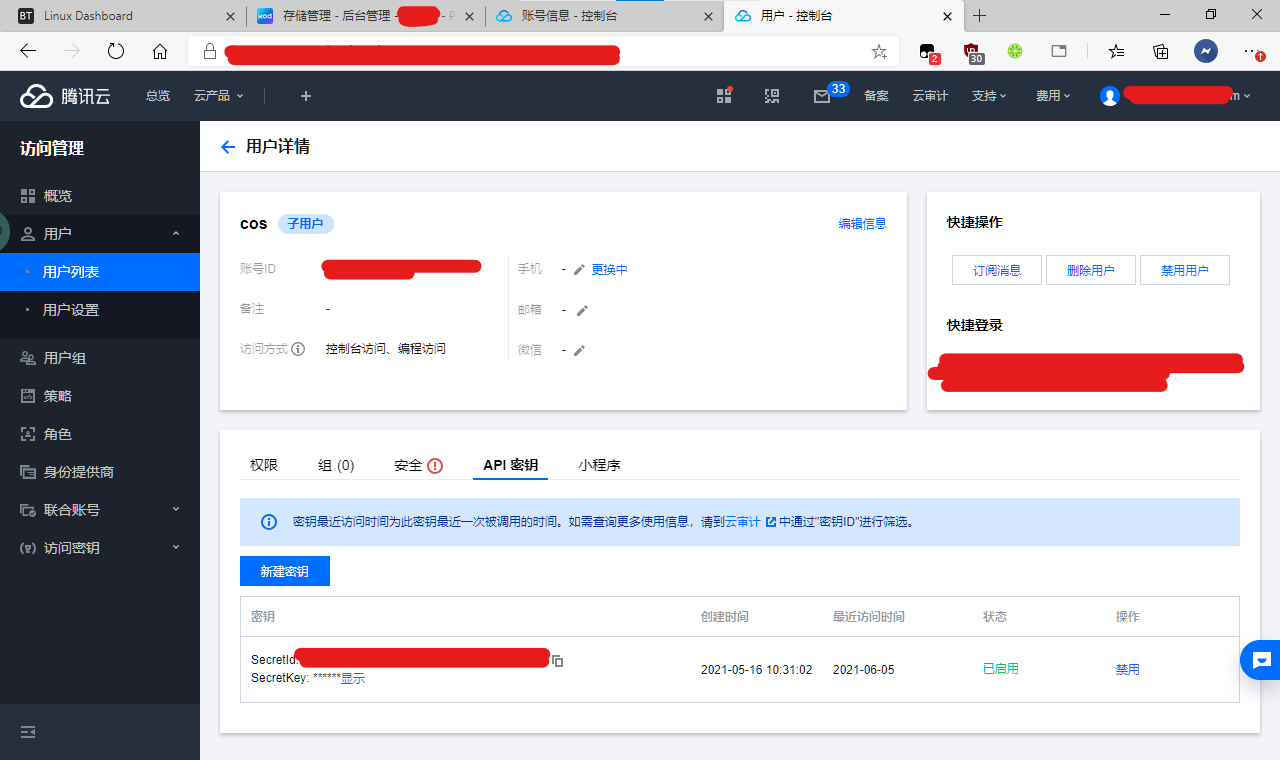The image size is (1280, 760).
Task: Click the back arrow beside 用户详情
Action: coord(227,147)
